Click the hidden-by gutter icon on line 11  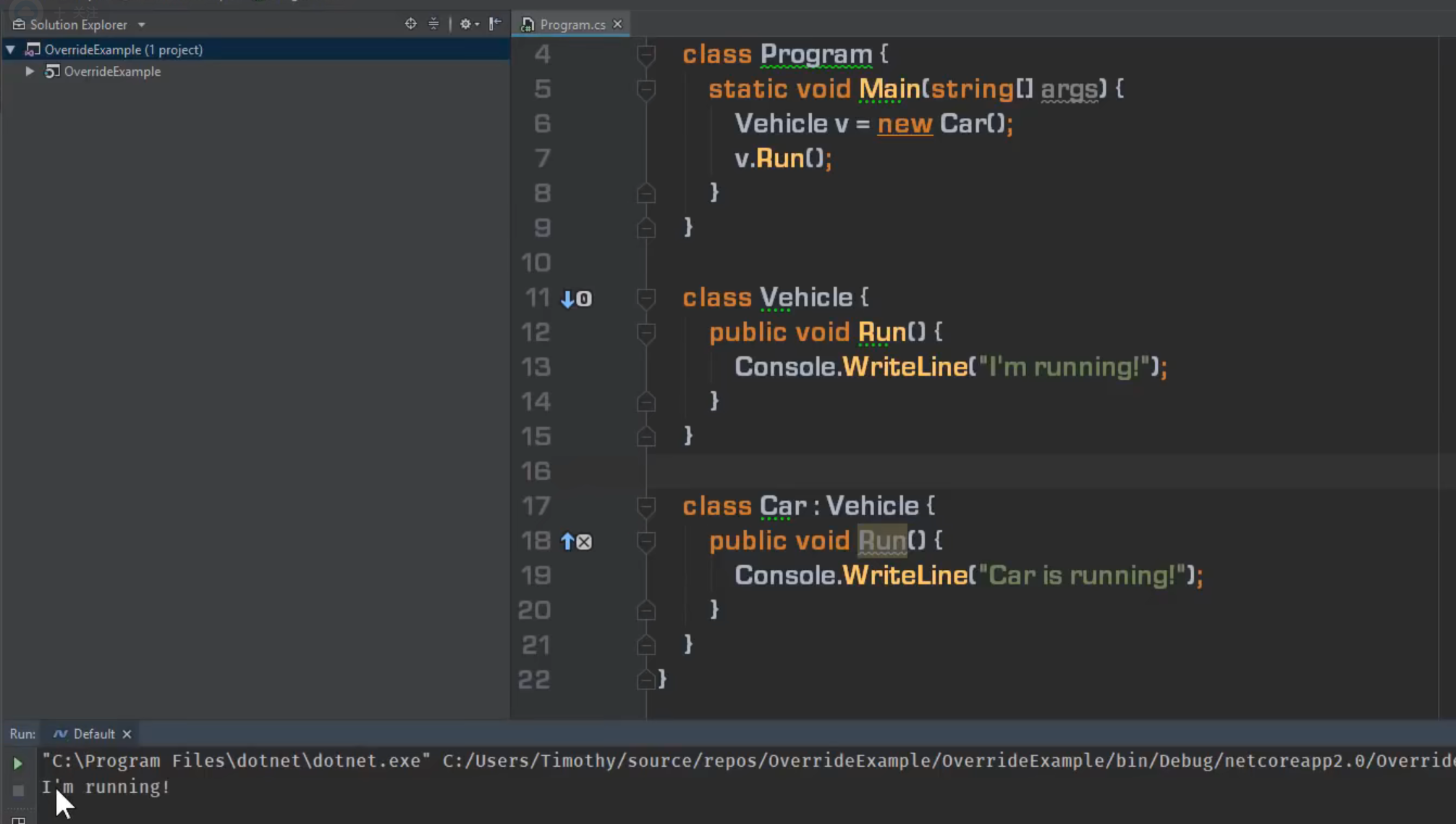pos(577,298)
